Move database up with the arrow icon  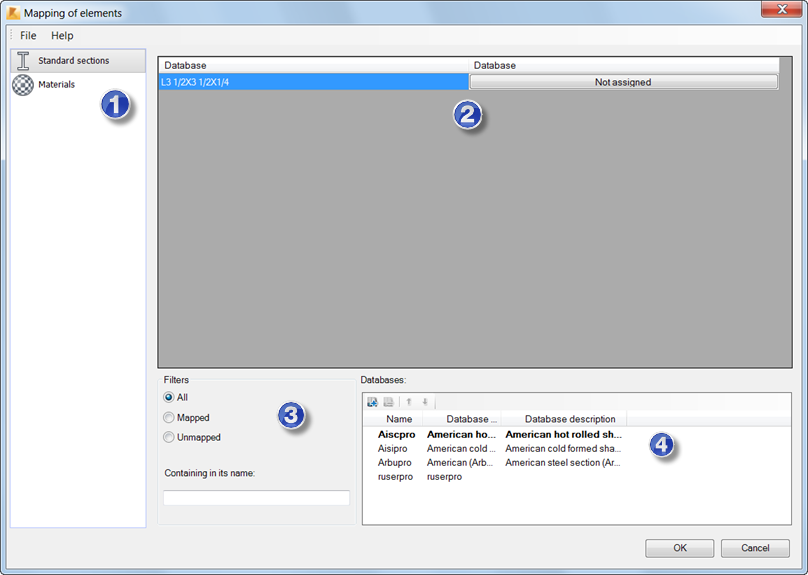[x=409, y=402]
